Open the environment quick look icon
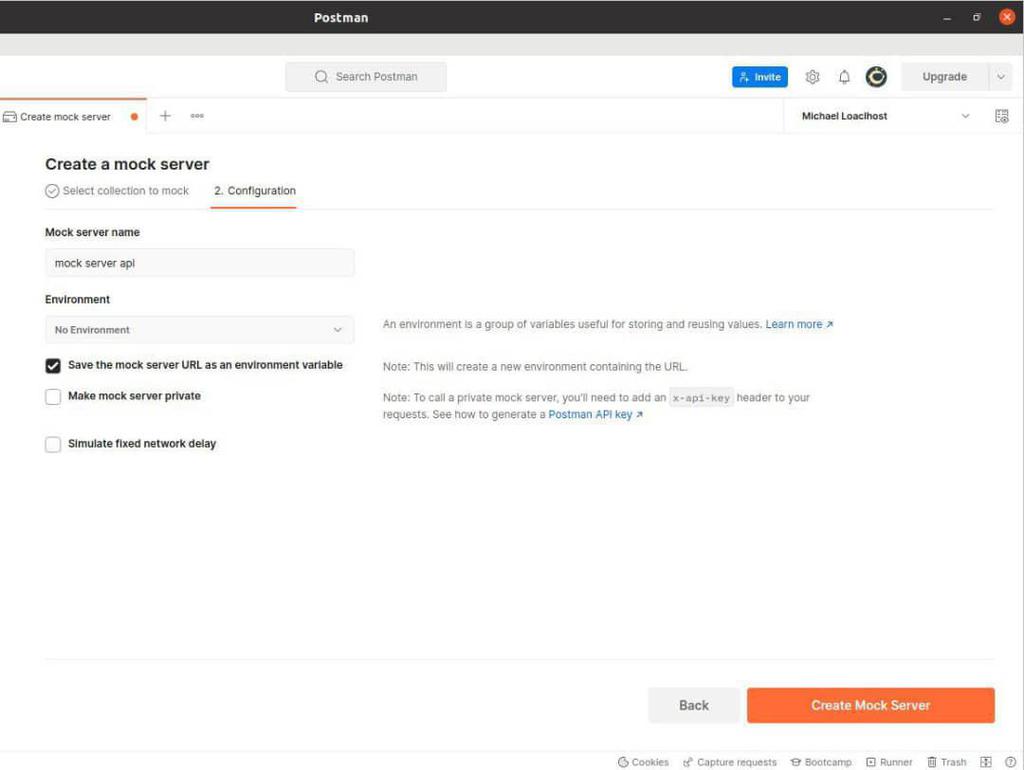The width and height of the screenshot is (1024, 770). pyautogui.click(x=1001, y=116)
